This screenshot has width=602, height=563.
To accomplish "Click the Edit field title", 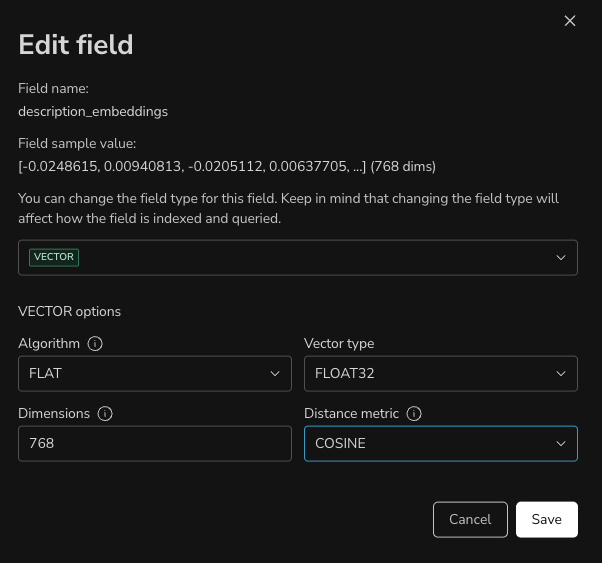I will (x=76, y=45).
